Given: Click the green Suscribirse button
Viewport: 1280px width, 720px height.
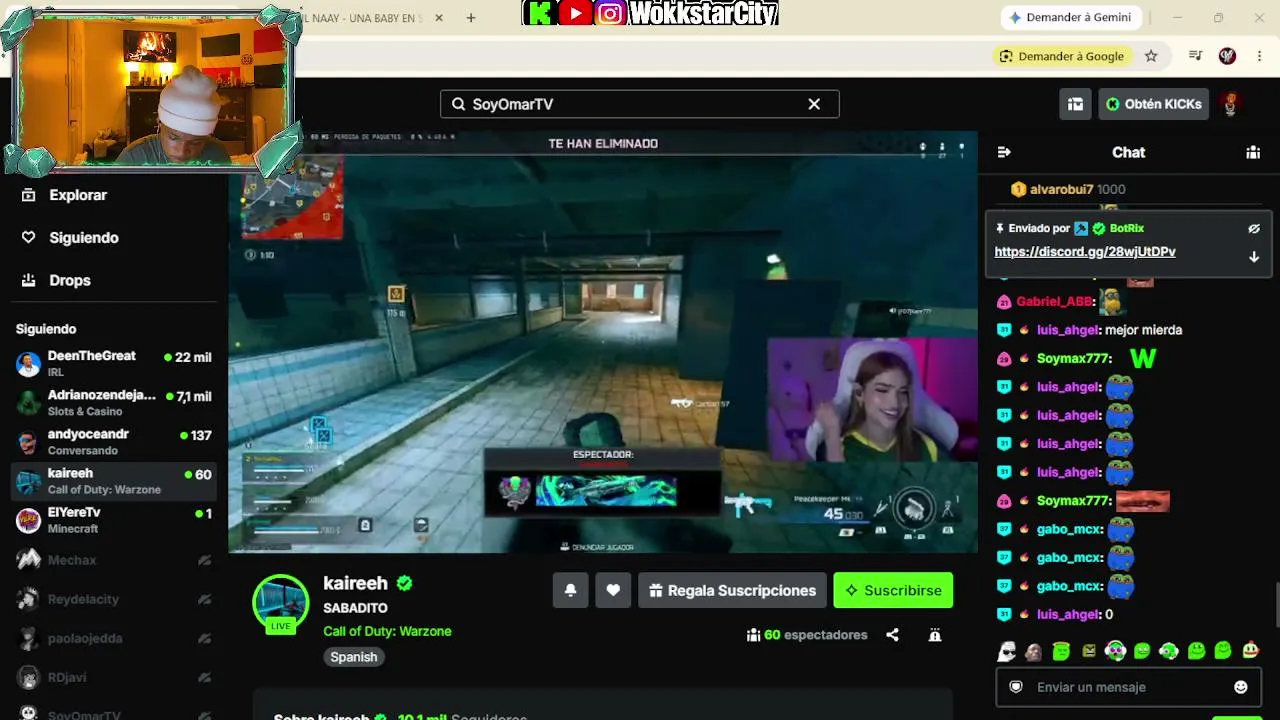Looking at the screenshot, I should click(893, 590).
